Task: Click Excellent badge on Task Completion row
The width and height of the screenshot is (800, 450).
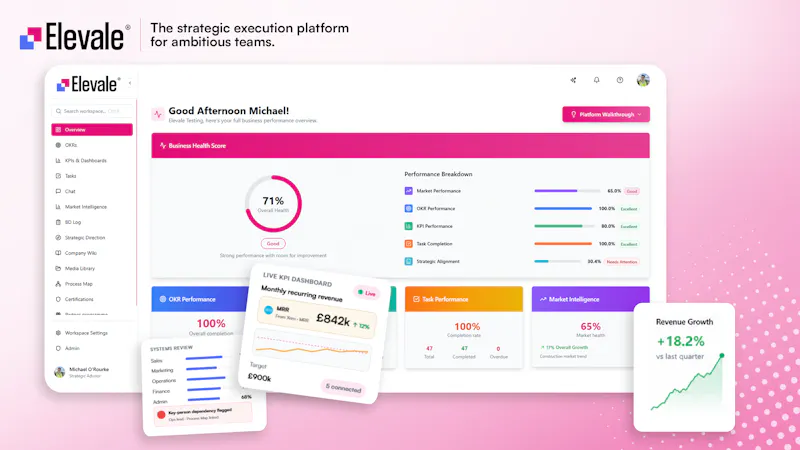Action: [629, 244]
